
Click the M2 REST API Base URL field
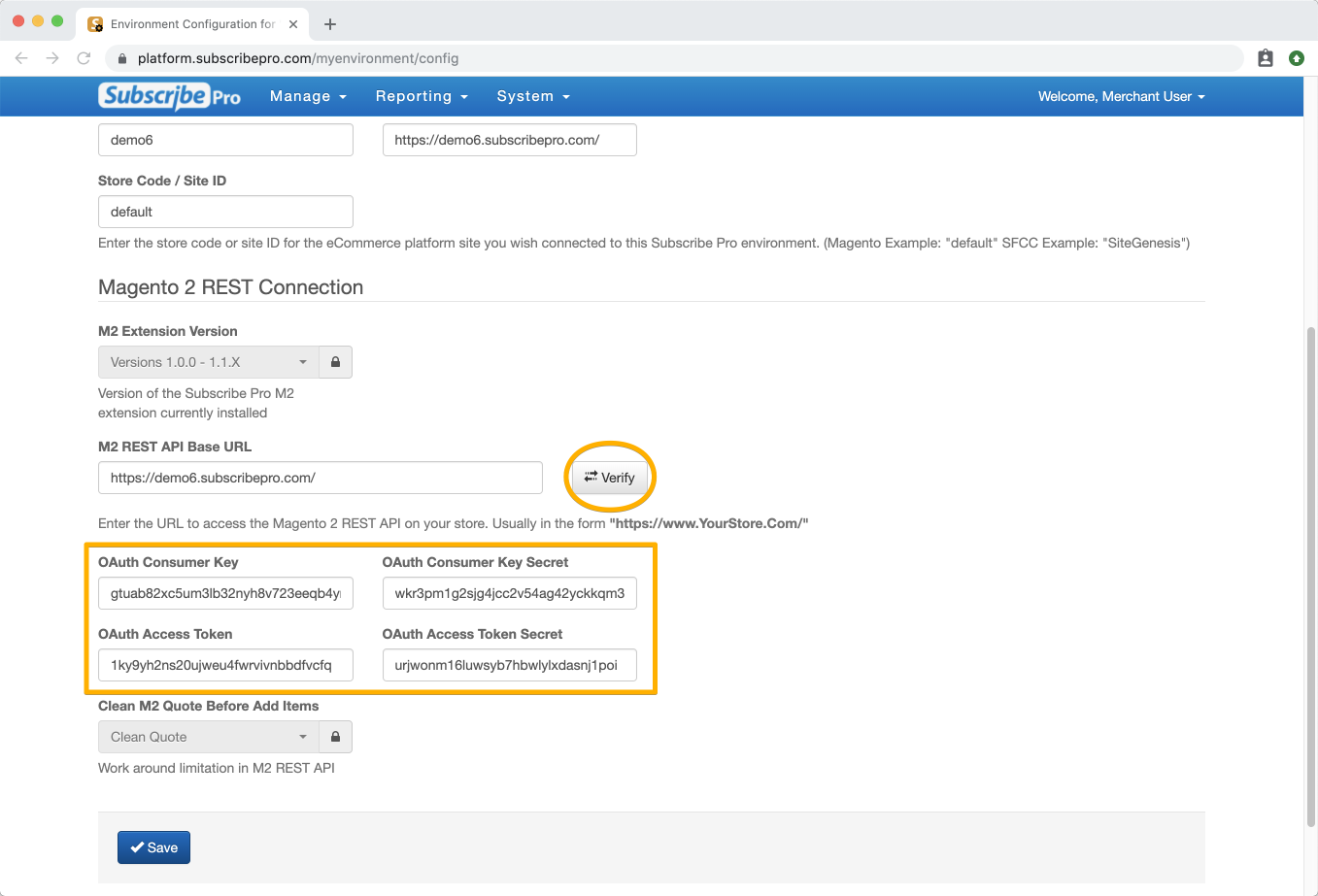click(x=321, y=478)
